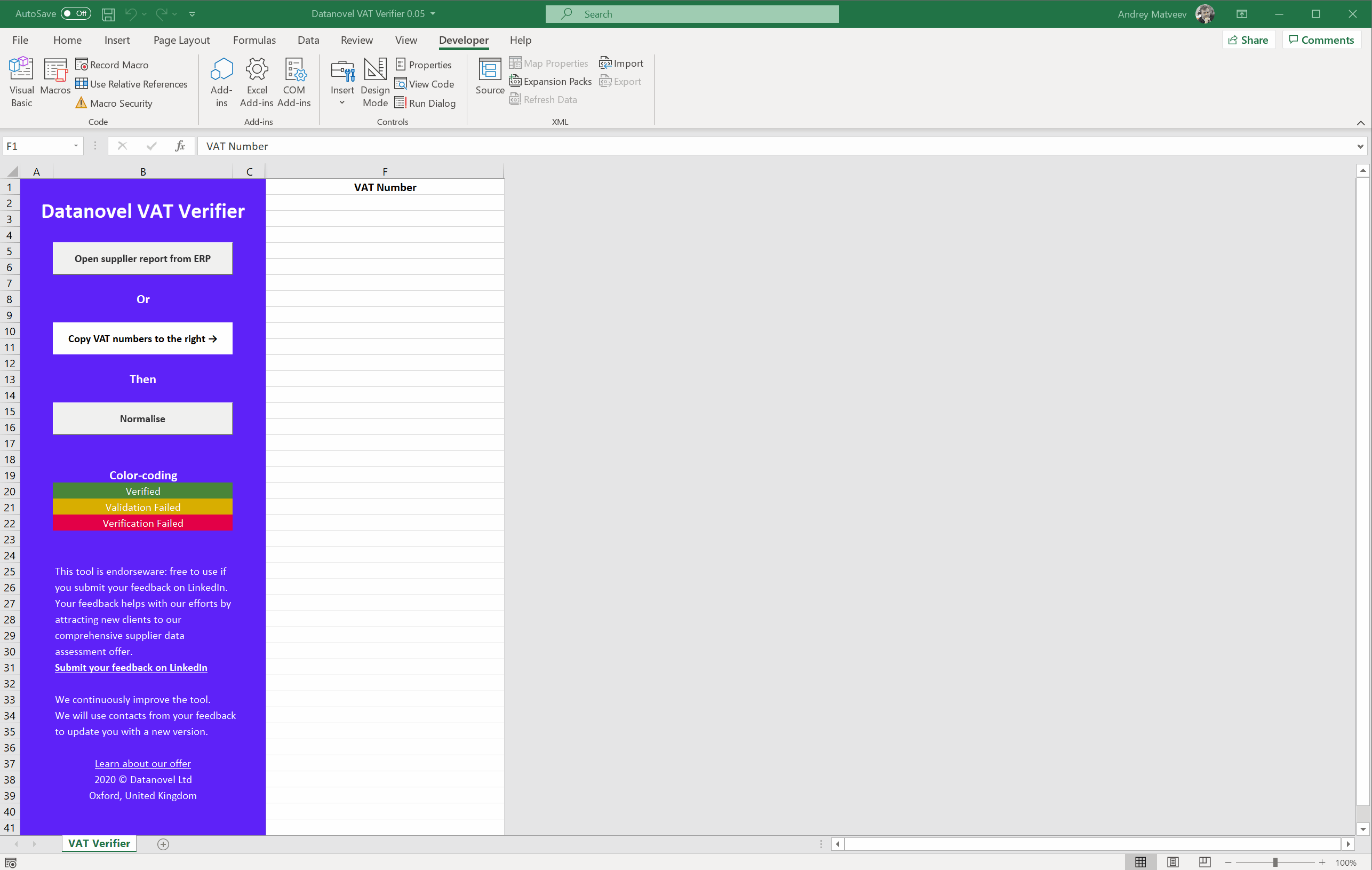Open the File menu

[x=20, y=40]
